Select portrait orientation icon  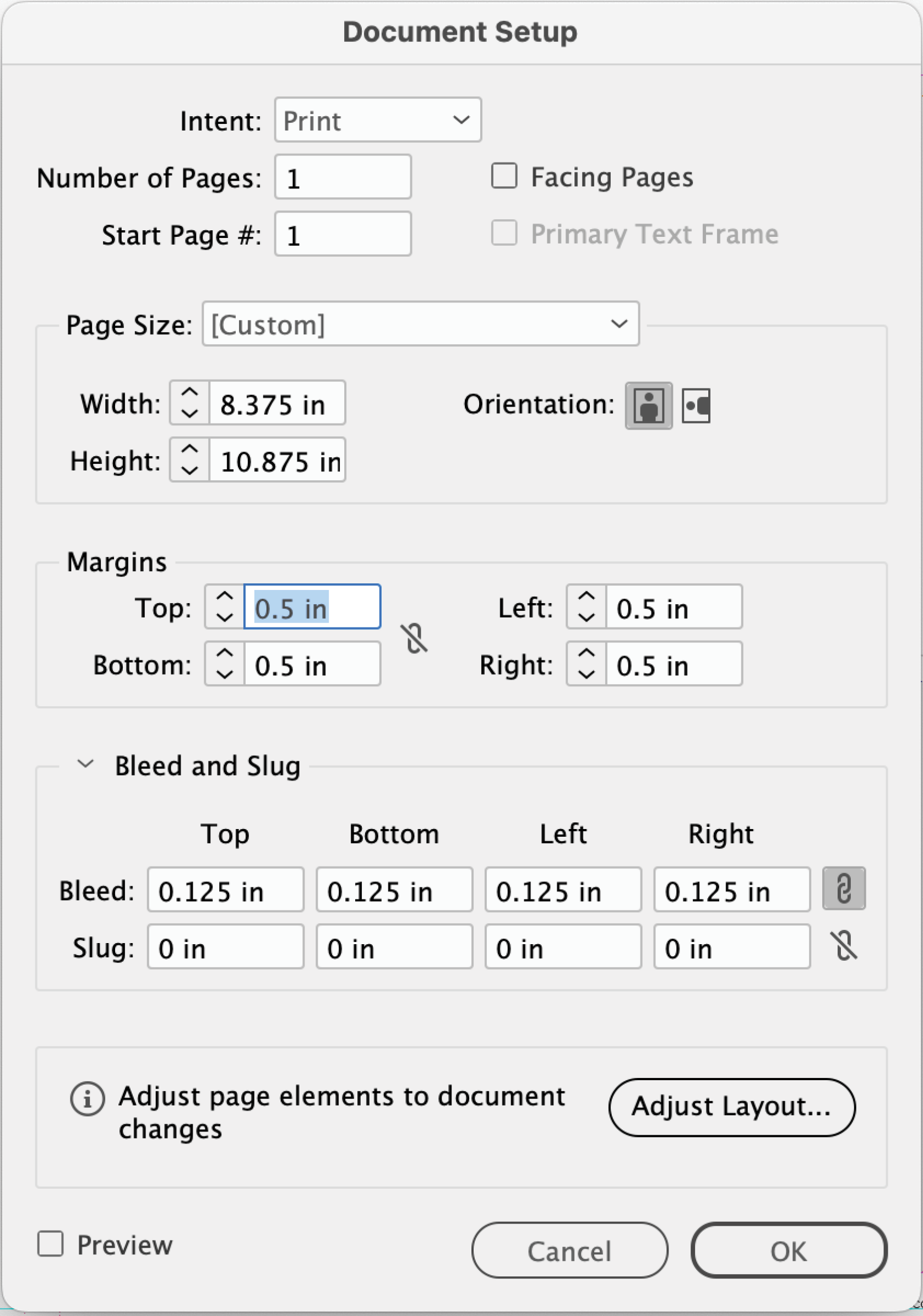(x=648, y=405)
